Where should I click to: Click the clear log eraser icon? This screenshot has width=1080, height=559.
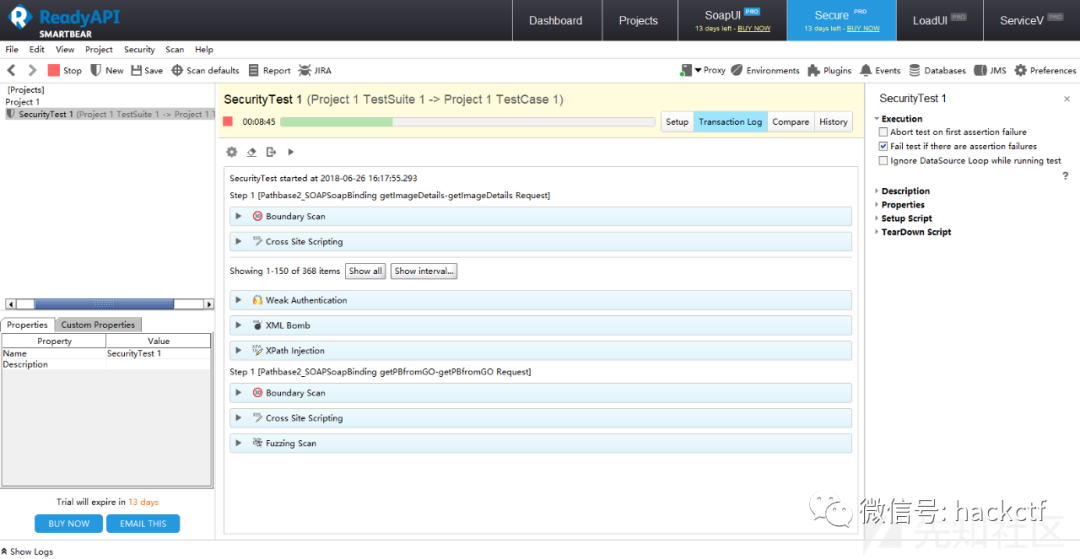[x=252, y=151]
